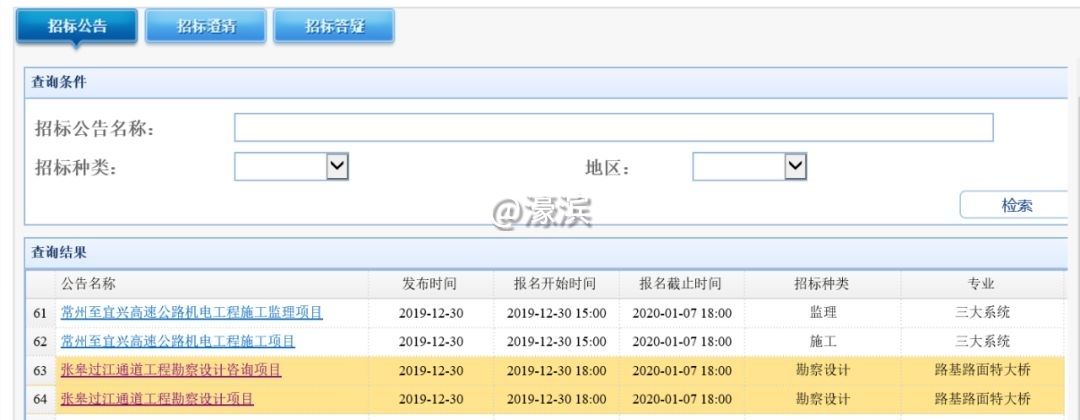Click the 报名开始时间 column header
1080x420 pixels.
tap(556, 284)
